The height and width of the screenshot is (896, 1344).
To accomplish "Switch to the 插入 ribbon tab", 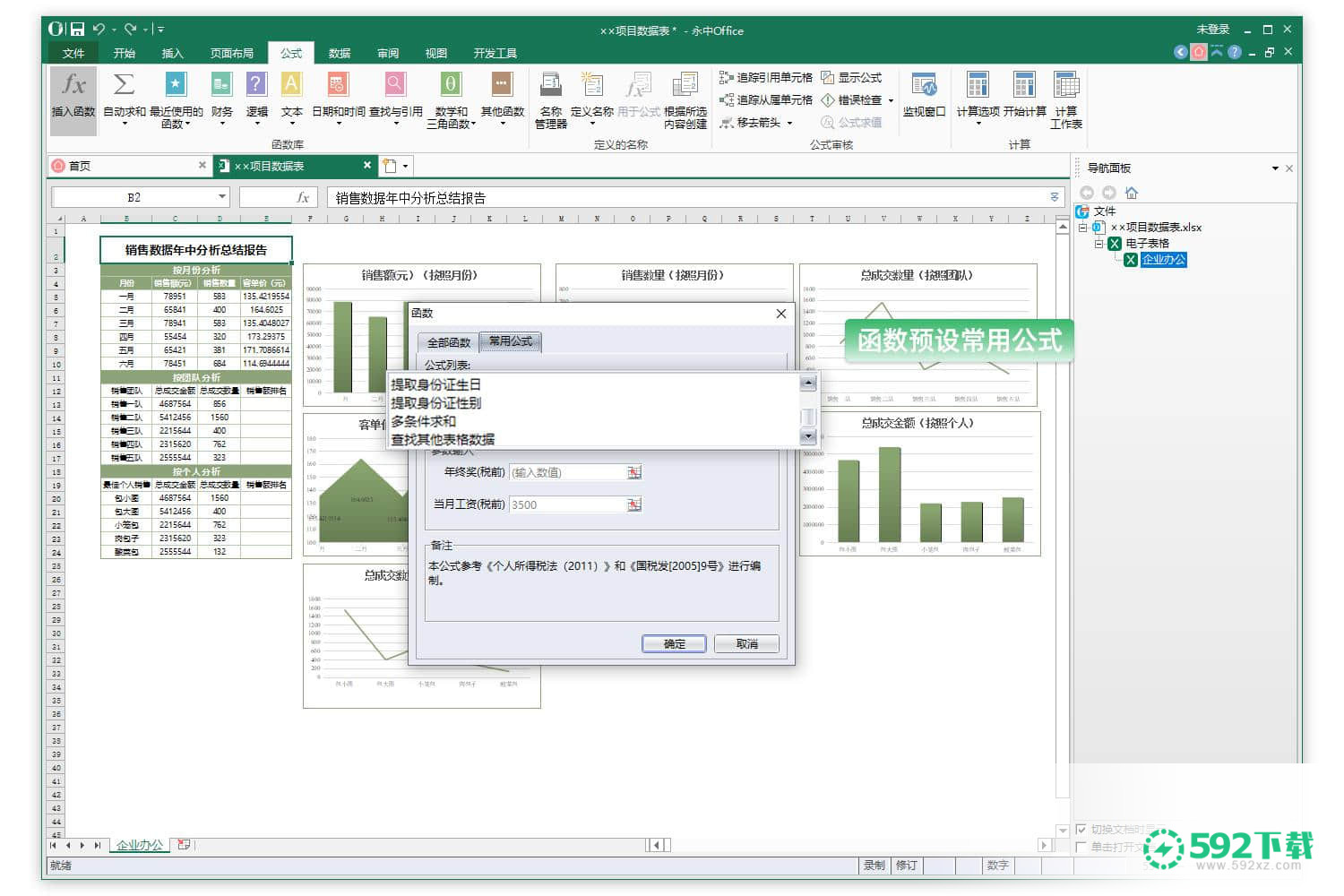I will [172, 54].
